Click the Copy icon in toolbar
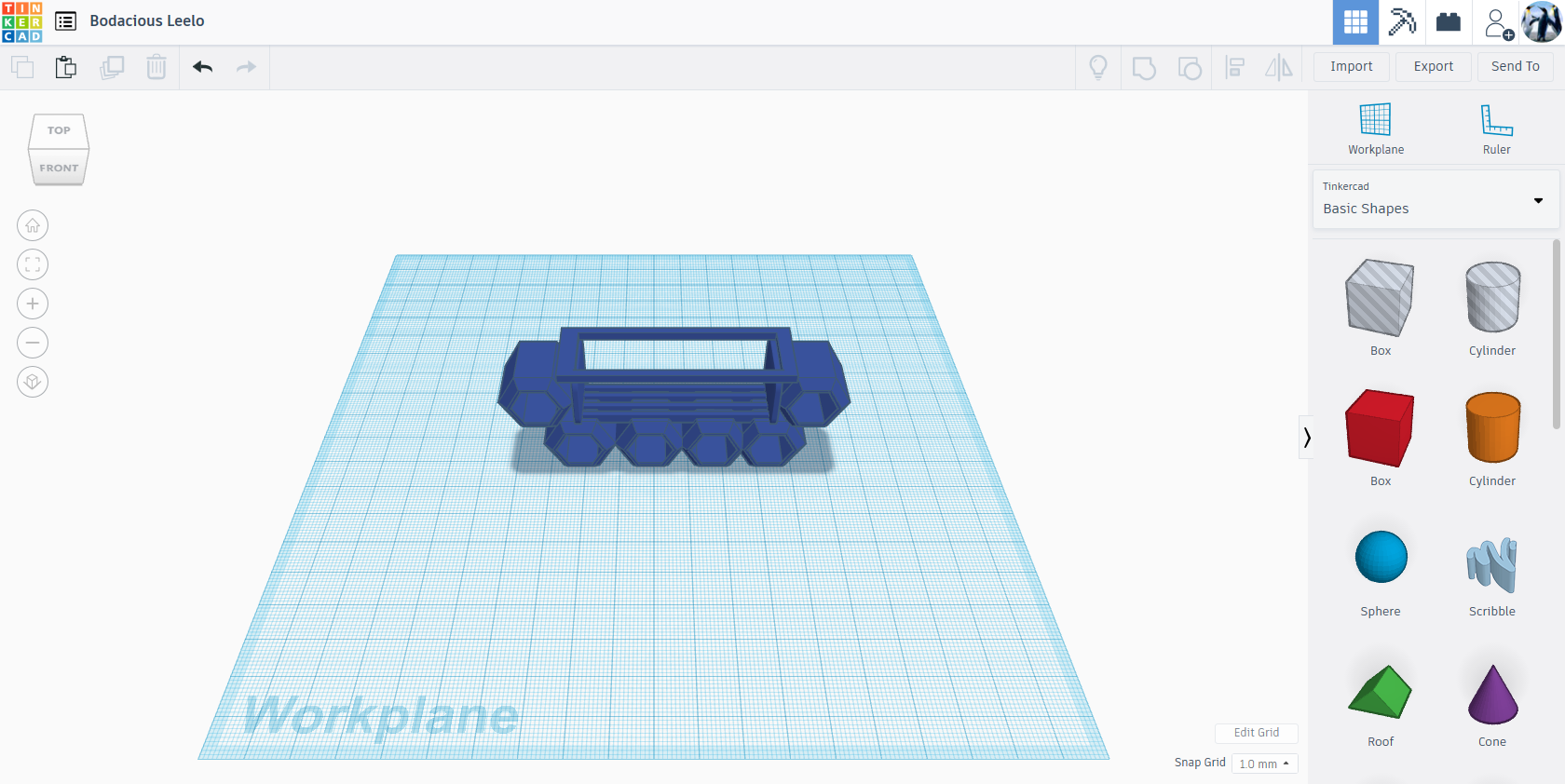The image size is (1565, 784). coord(22,67)
